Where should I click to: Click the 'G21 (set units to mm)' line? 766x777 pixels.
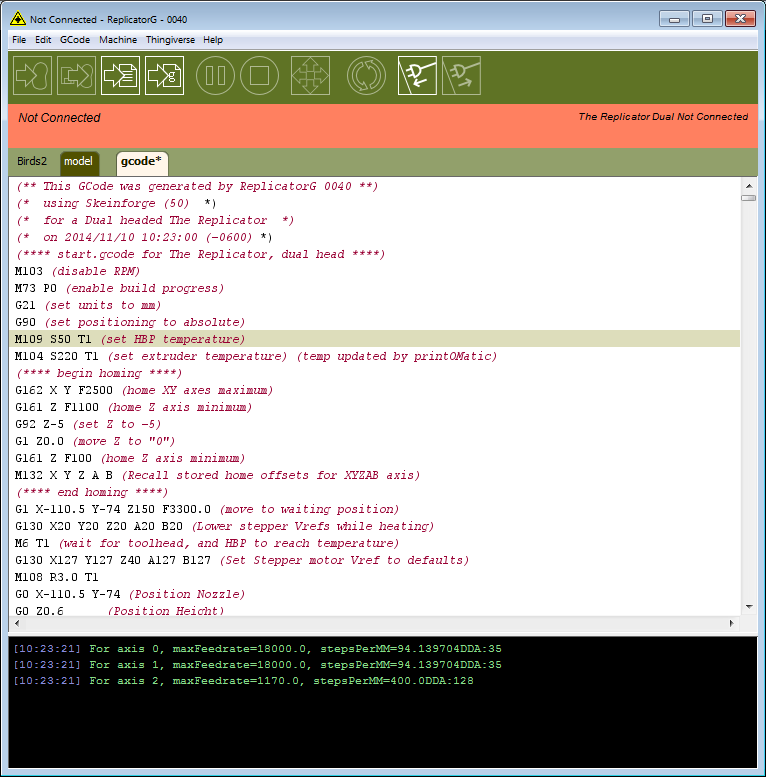(88, 305)
